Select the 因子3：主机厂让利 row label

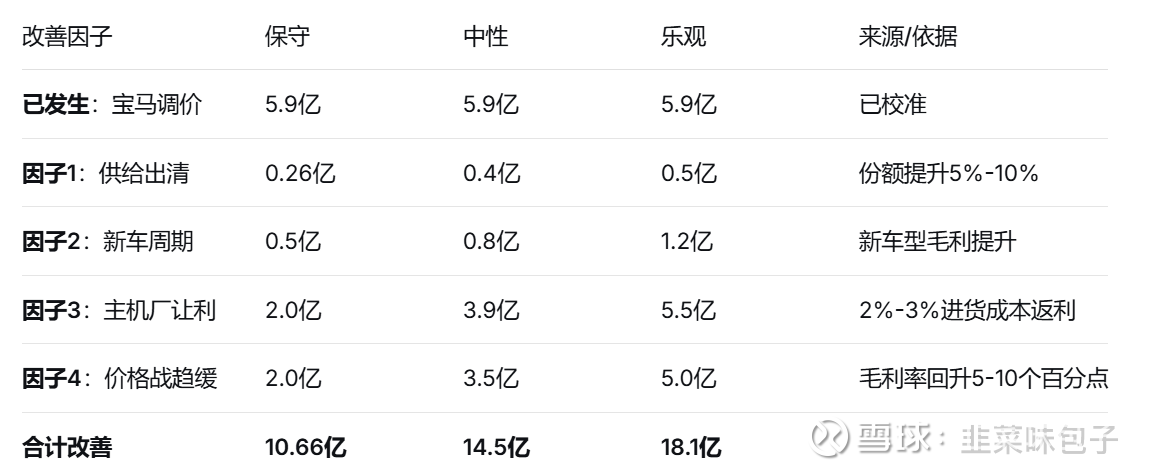click(x=119, y=310)
